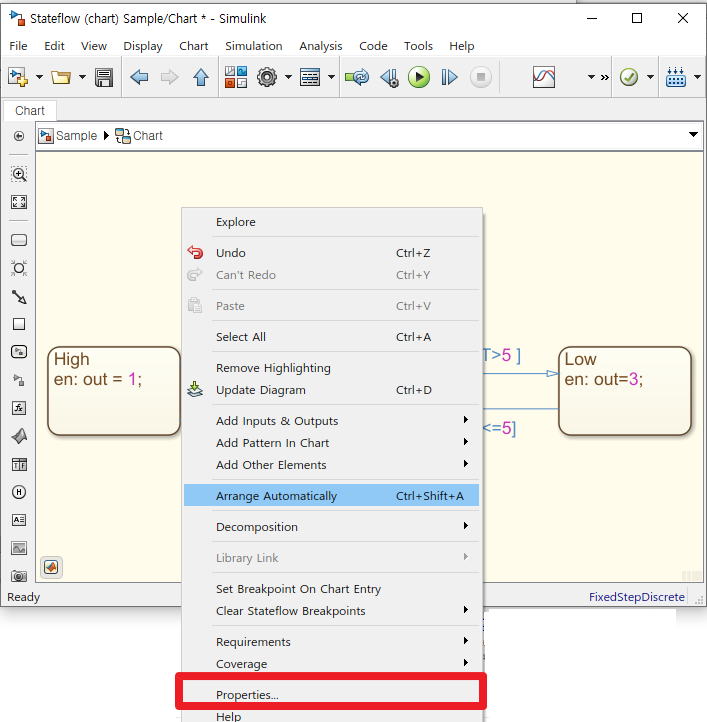Choose Update Diagram in the context menu
Image resolution: width=707 pixels, height=722 pixels.
coord(331,390)
